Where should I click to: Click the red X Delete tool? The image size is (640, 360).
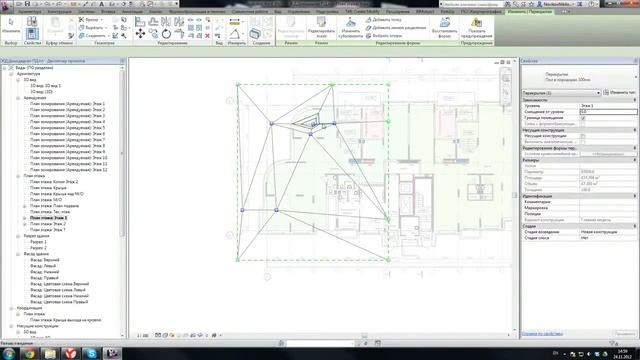(207, 36)
